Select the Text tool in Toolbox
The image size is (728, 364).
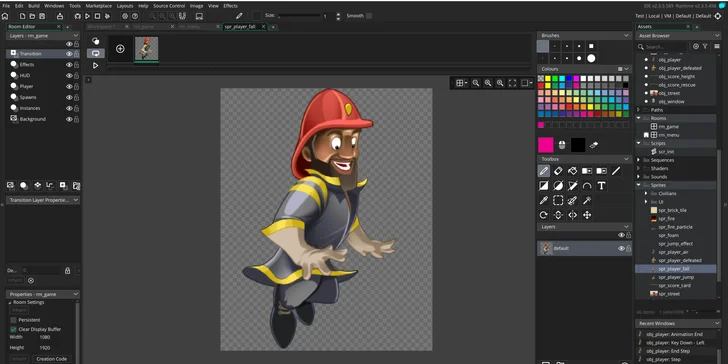[601, 186]
